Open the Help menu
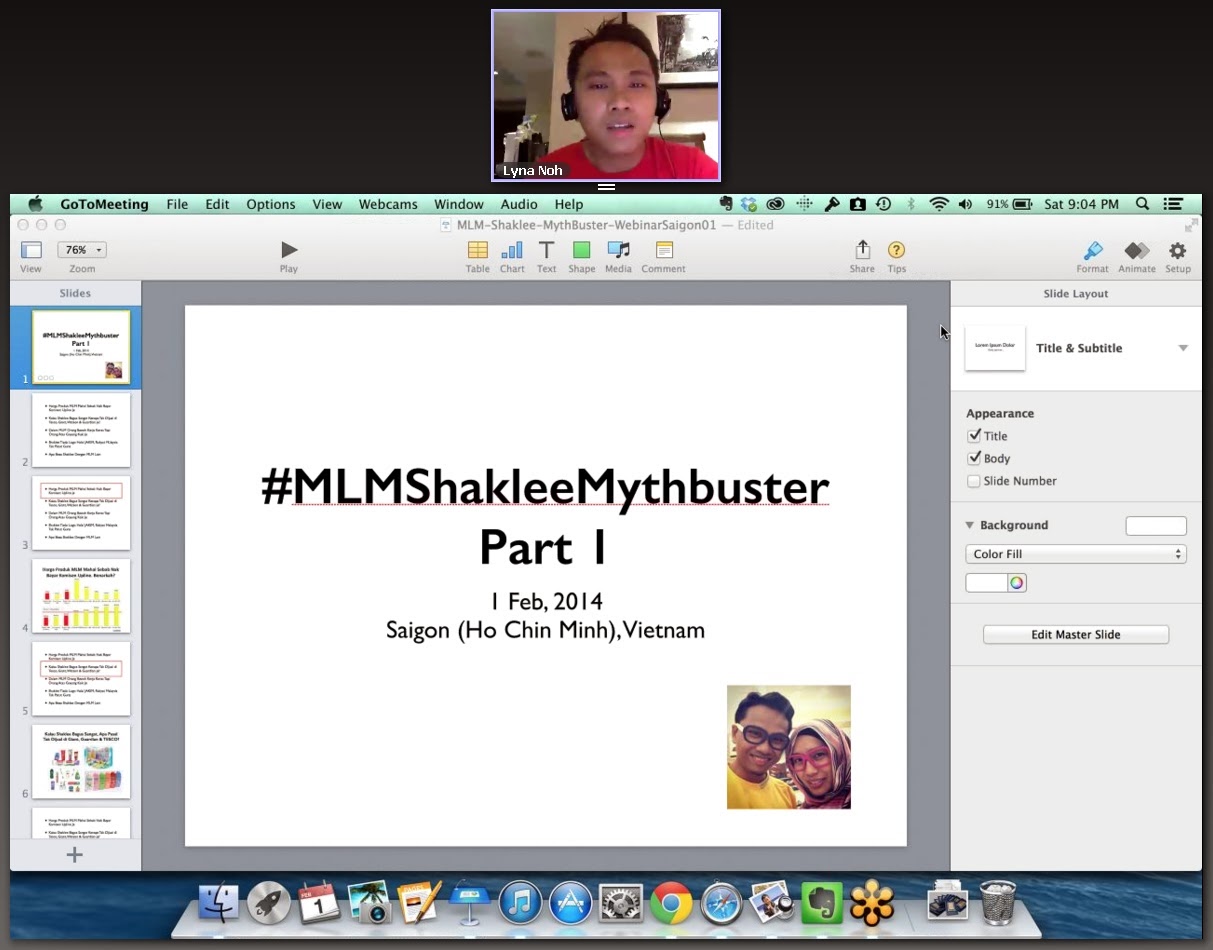The height and width of the screenshot is (950, 1213). tap(569, 204)
